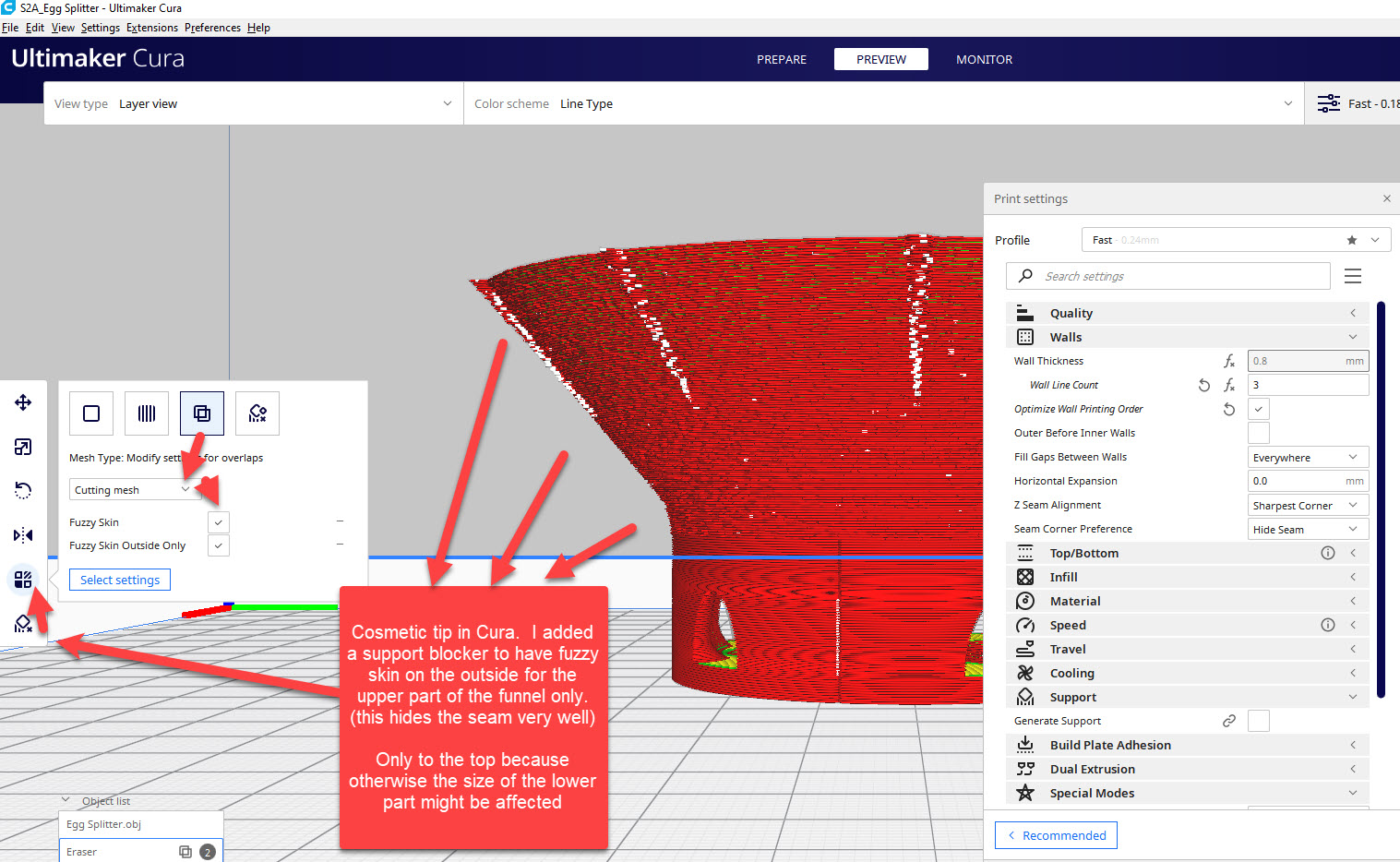Switch to the PREPARE stage
This screenshot has width=1400, height=862.
coord(782,59)
